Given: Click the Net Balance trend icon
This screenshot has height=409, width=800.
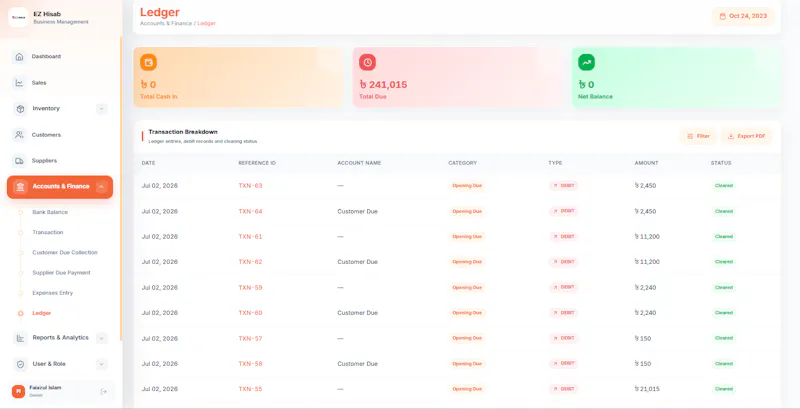Looking at the screenshot, I should pos(586,62).
